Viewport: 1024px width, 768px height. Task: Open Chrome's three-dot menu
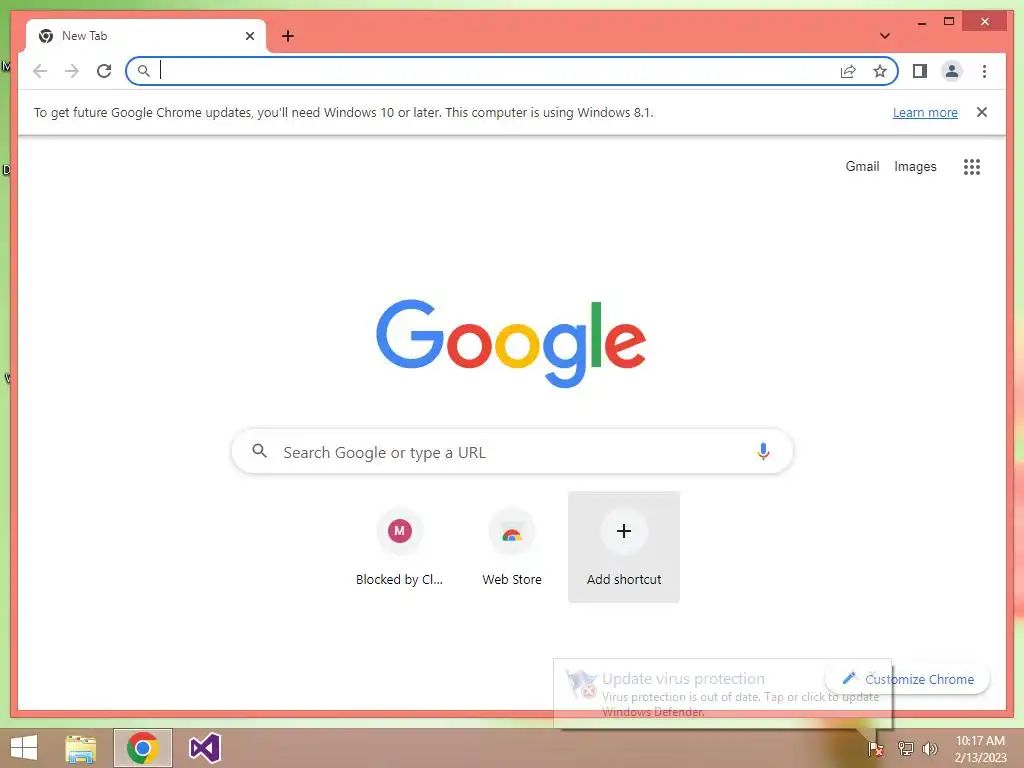tap(984, 71)
